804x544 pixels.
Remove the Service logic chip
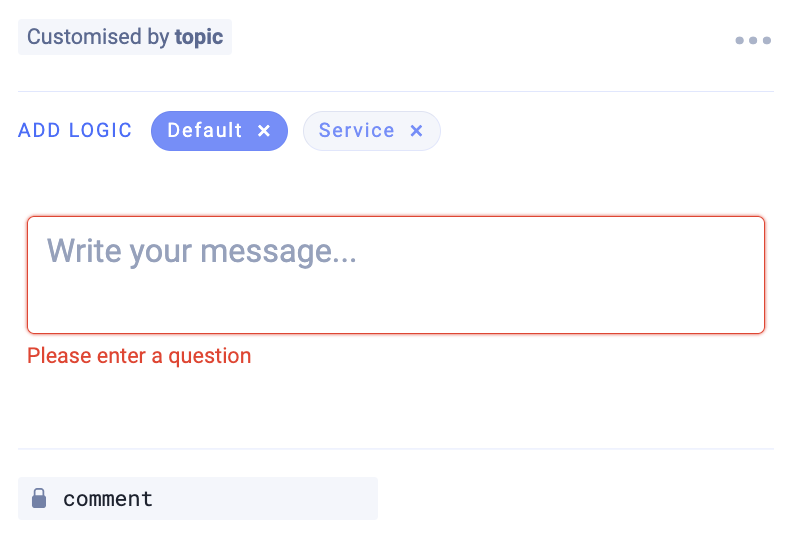[x=416, y=131]
